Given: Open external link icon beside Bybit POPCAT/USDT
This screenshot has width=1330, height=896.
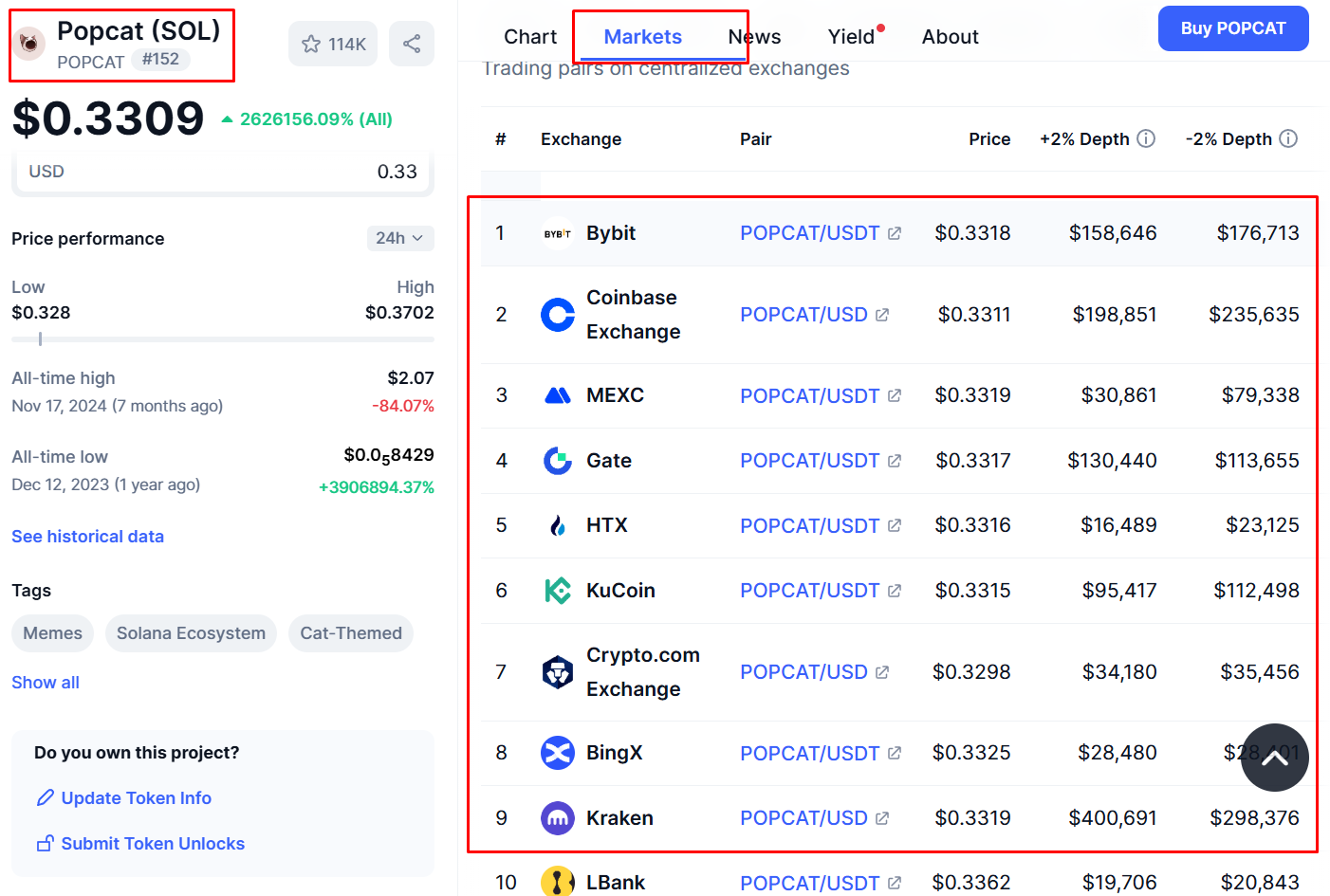Looking at the screenshot, I should 895,233.
